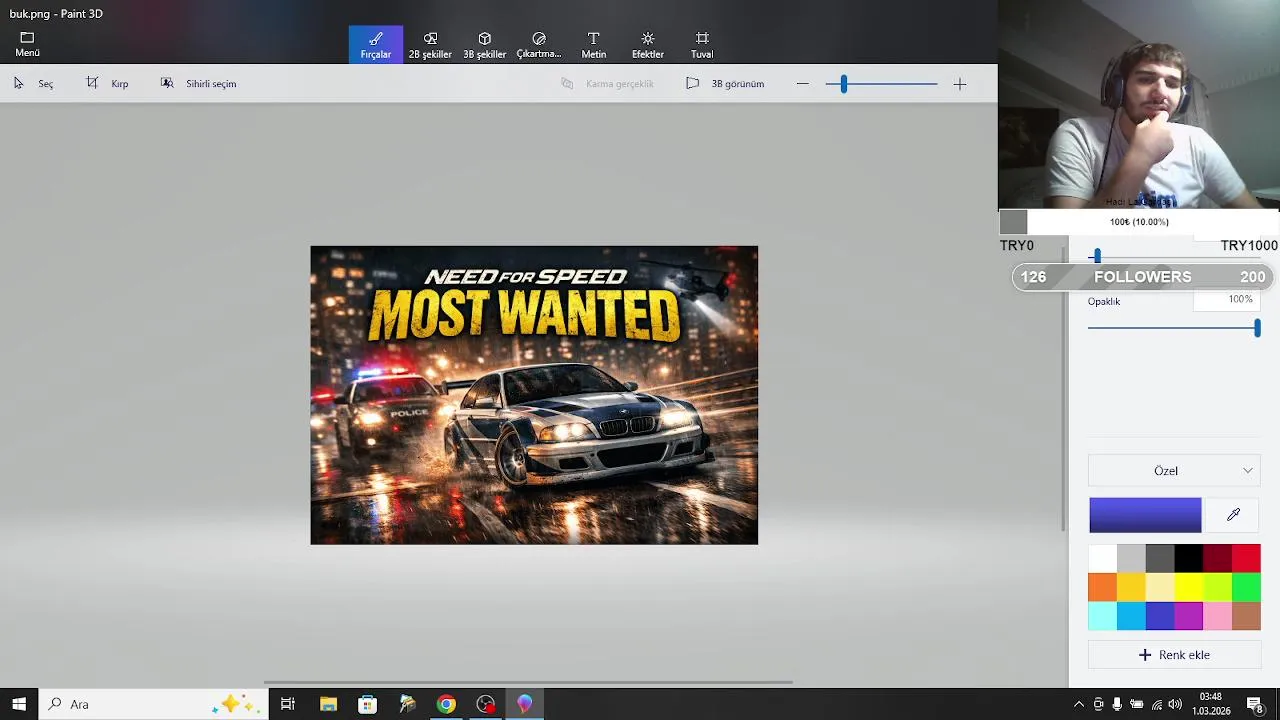Viewport: 1280px width, 720px height.
Task: Pick the sky blue color swatch
Action: [x=1131, y=616]
